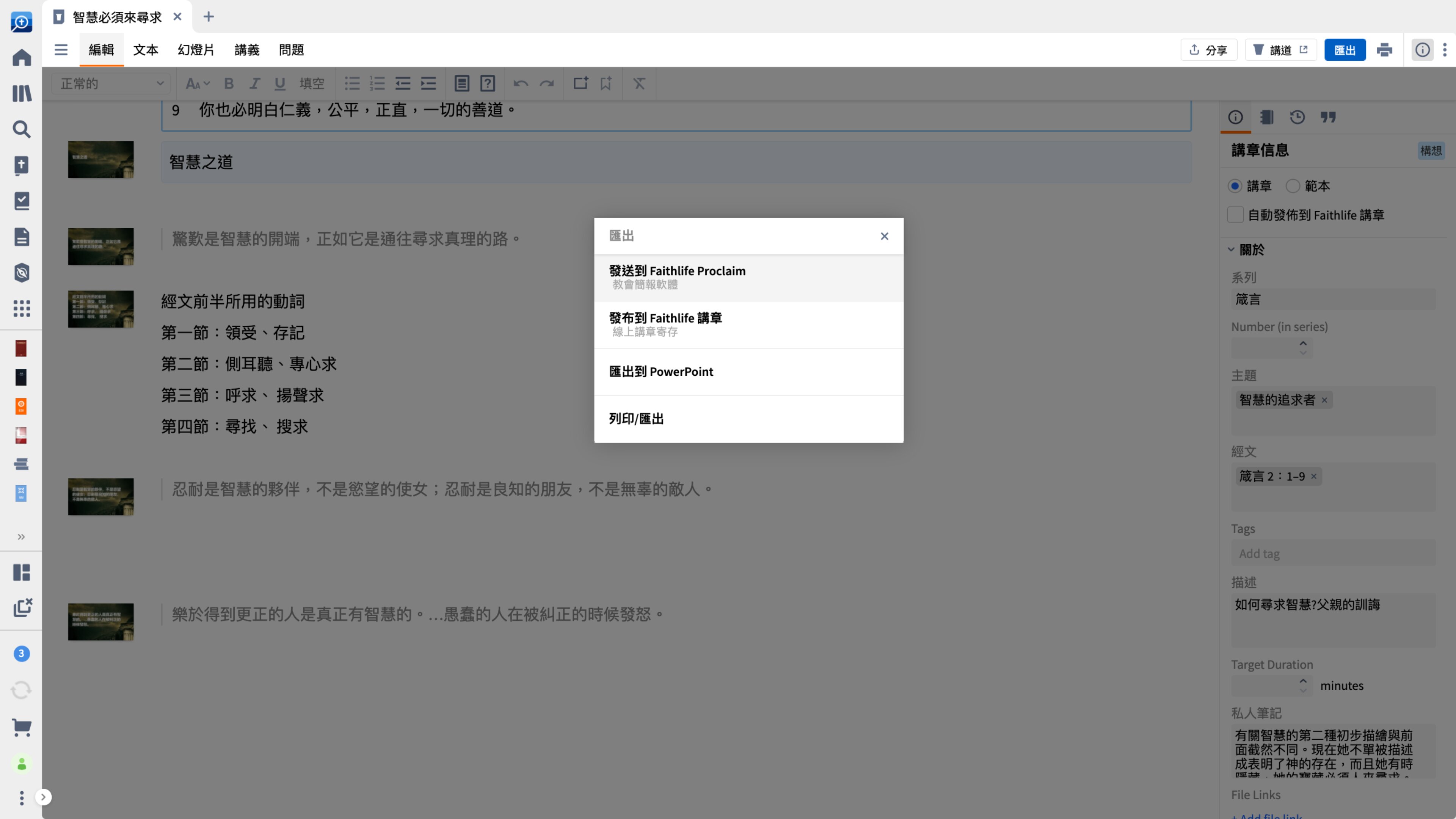Image resolution: width=1456 pixels, height=819 pixels.
Task: Click the Add tag input field
Action: (1333, 553)
